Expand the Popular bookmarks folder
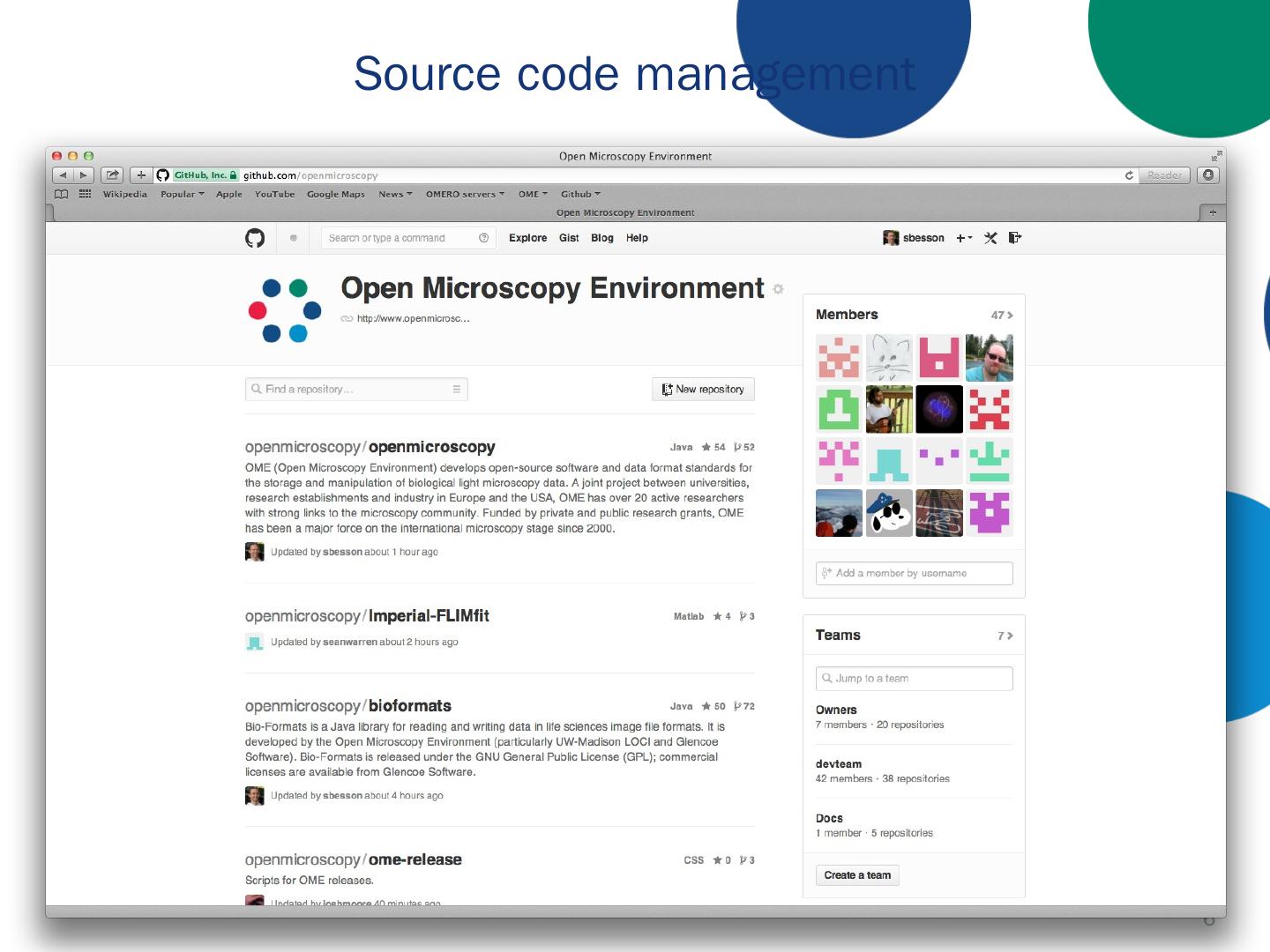The image size is (1270, 952). tap(182, 194)
